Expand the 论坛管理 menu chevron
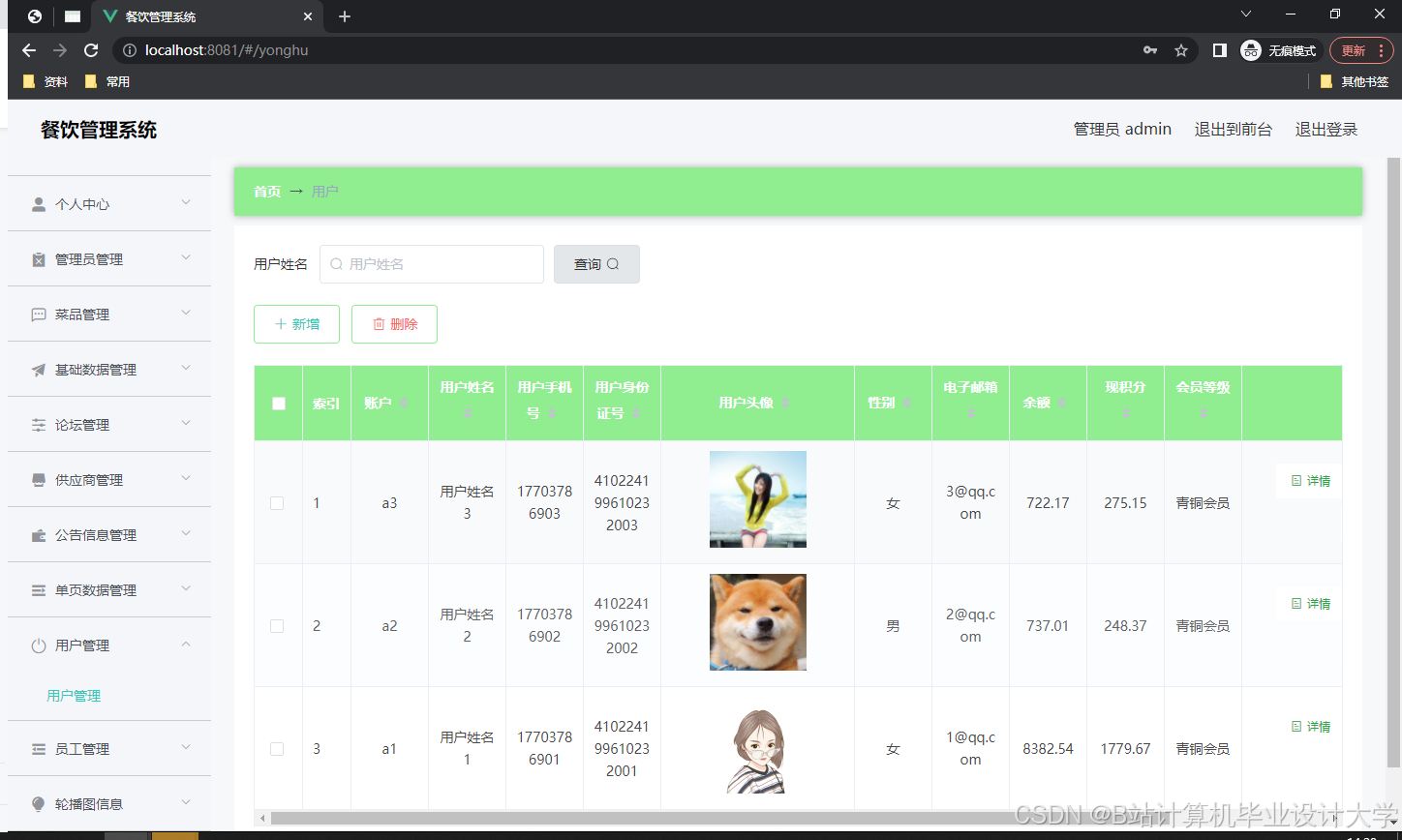The width and height of the screenshot is (1402, 840). (186, 423)
